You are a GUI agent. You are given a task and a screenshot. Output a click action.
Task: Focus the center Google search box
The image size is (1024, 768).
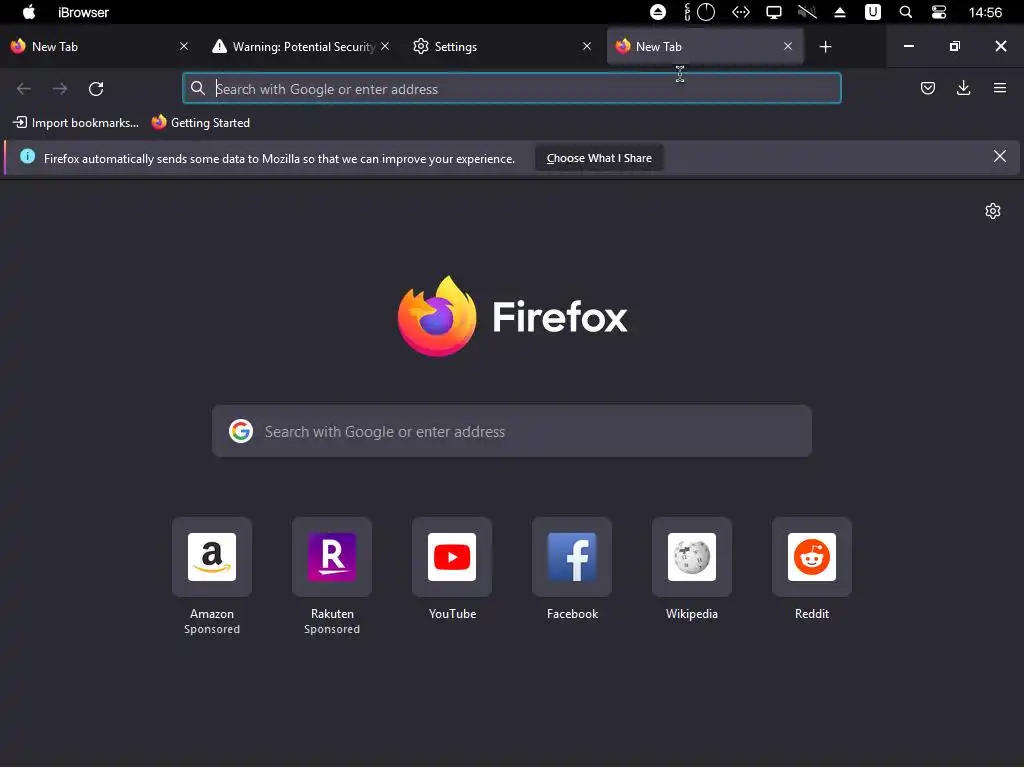point(512,431)
